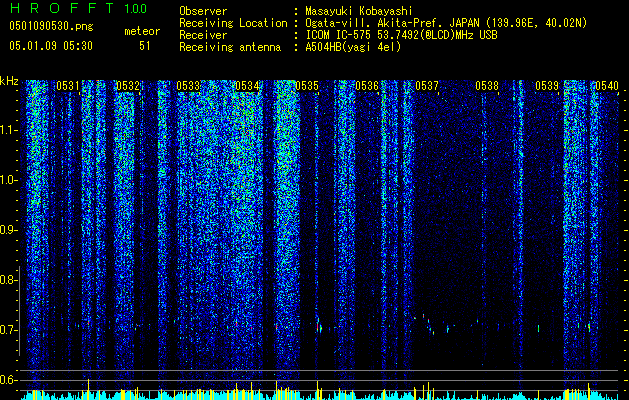Screen dimensions: 629x400
Task: Select observer name Masayuki Kobayashi
Action: (359, 11)
